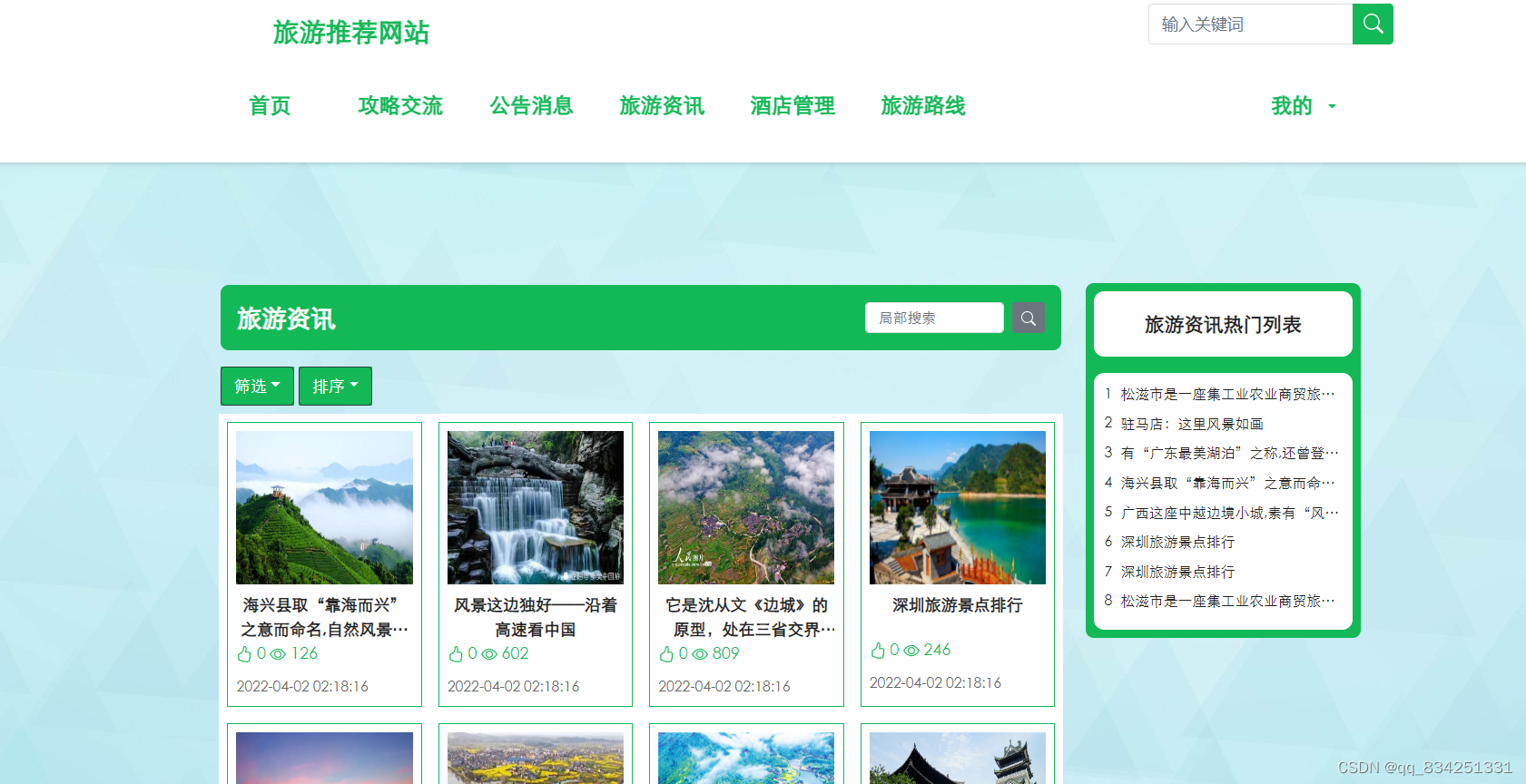Open sunset sky thumbnail in second row

click(324, 758)
